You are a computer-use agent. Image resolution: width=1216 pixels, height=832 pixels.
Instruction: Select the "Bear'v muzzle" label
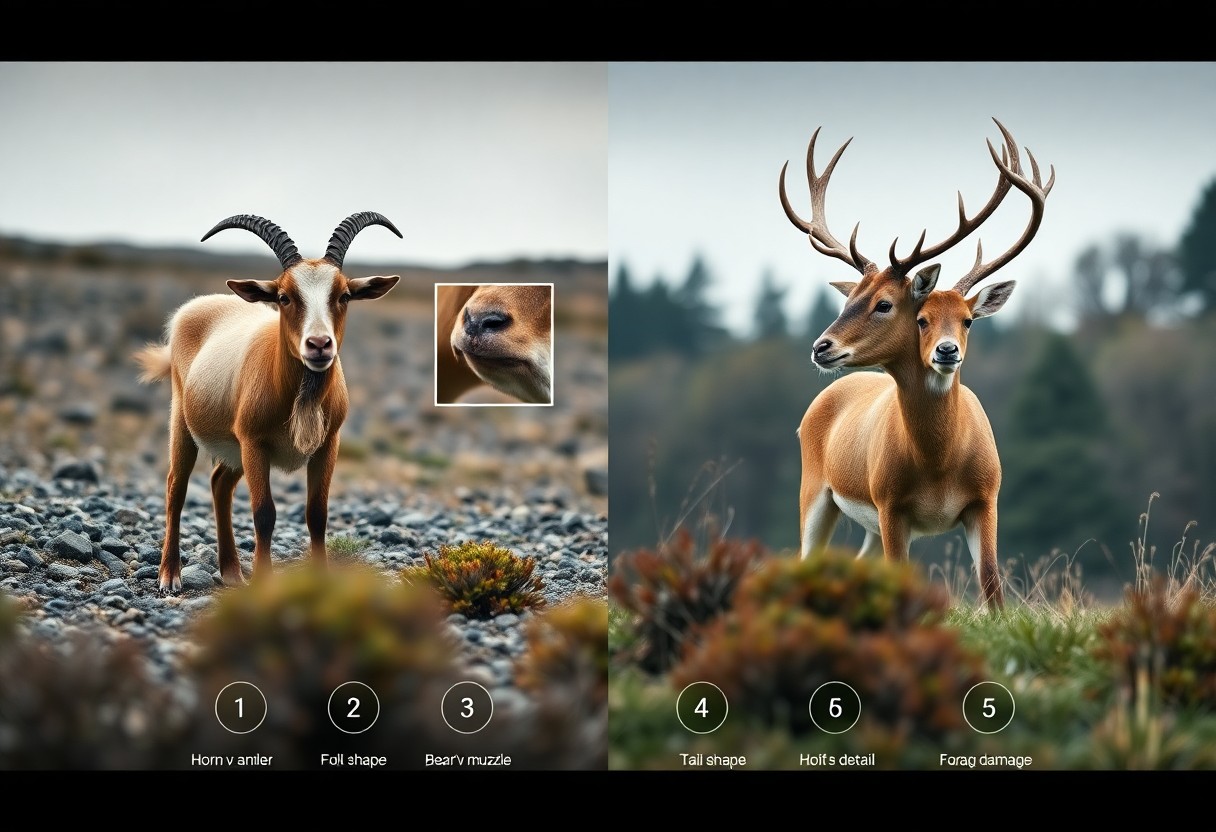click(467, 760)
